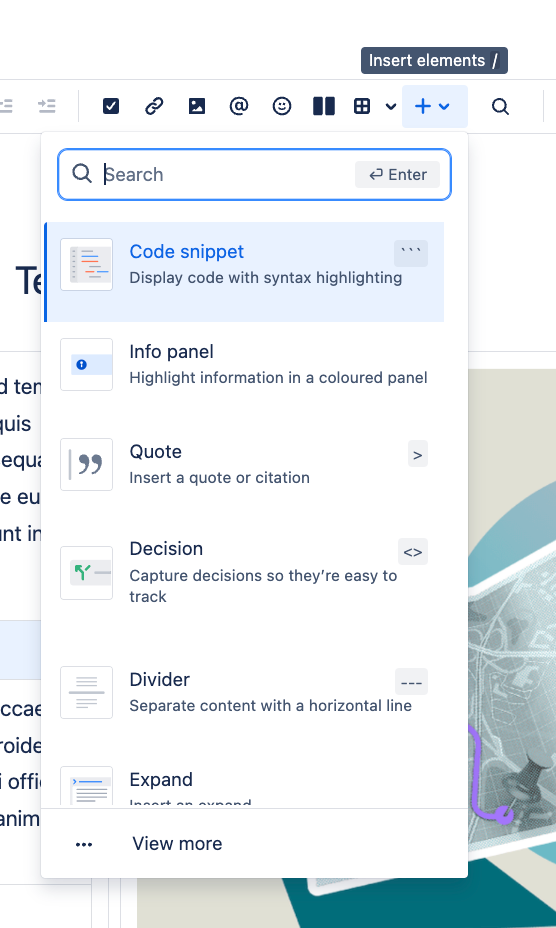Click the indent icon in the toolbar

point(46,106)
